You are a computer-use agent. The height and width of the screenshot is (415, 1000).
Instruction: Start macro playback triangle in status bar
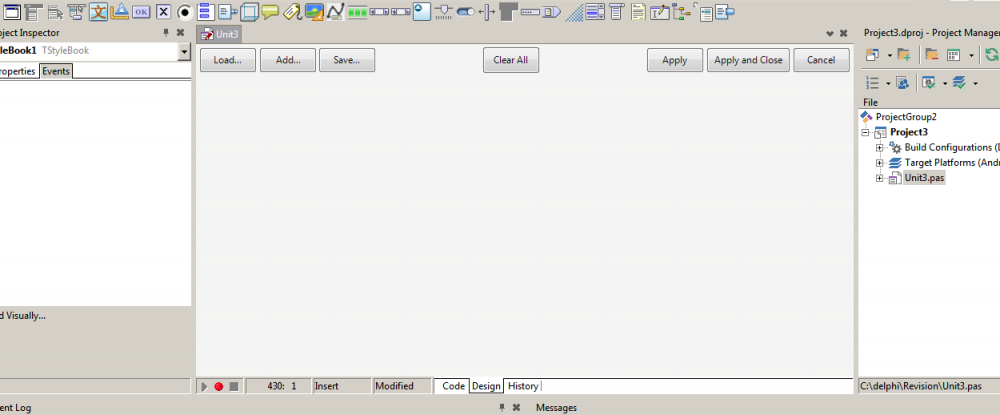click(205, 386)
